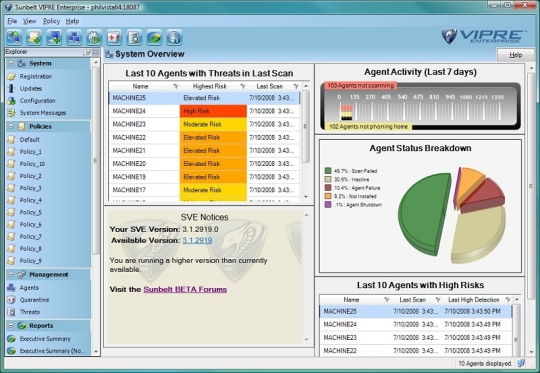The image size is (540, 373).
Task: Select Policy_2 in the policies list
Action: tap(30, 176)
